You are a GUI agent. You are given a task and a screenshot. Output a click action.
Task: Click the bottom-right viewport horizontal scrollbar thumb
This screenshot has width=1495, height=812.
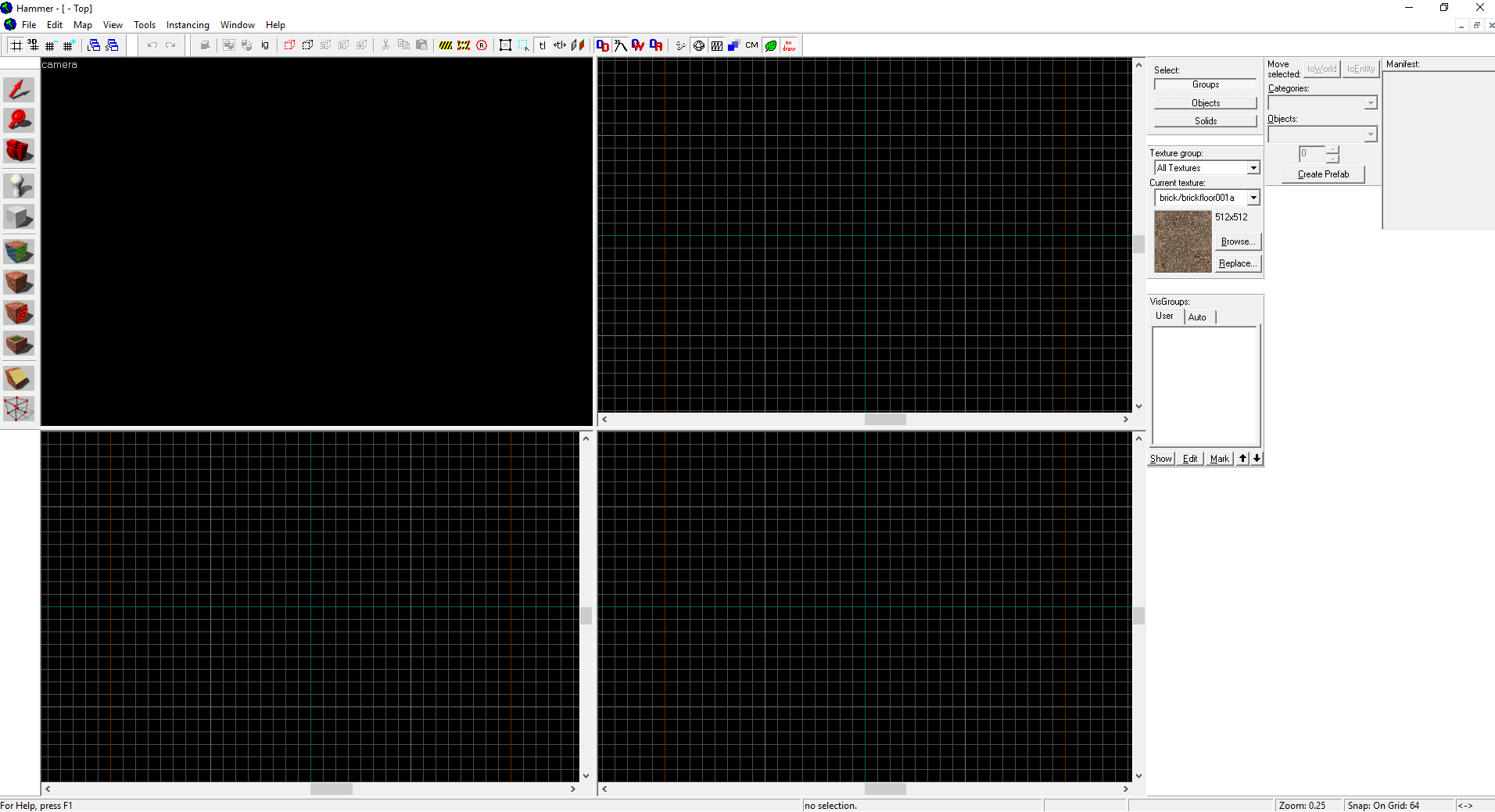coord(885,789)
